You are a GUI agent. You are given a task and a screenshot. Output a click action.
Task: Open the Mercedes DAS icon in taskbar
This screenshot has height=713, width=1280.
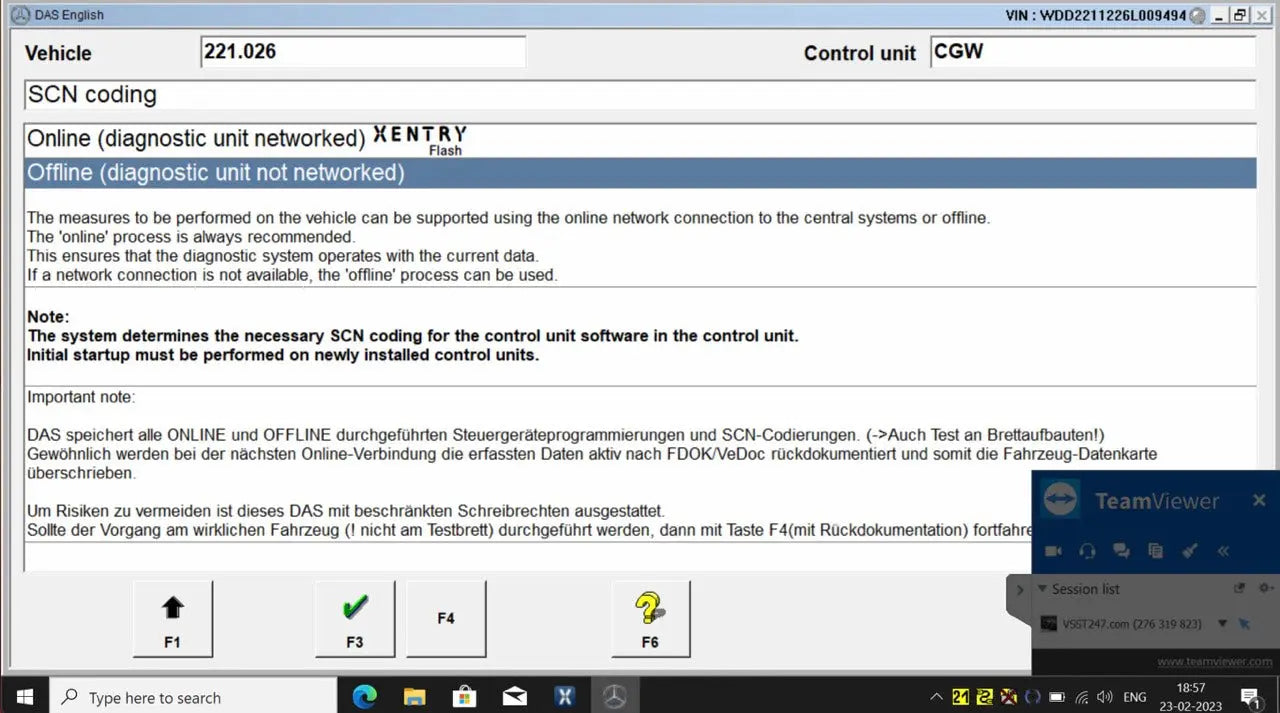pyautogui.click(x=614, y=696)
